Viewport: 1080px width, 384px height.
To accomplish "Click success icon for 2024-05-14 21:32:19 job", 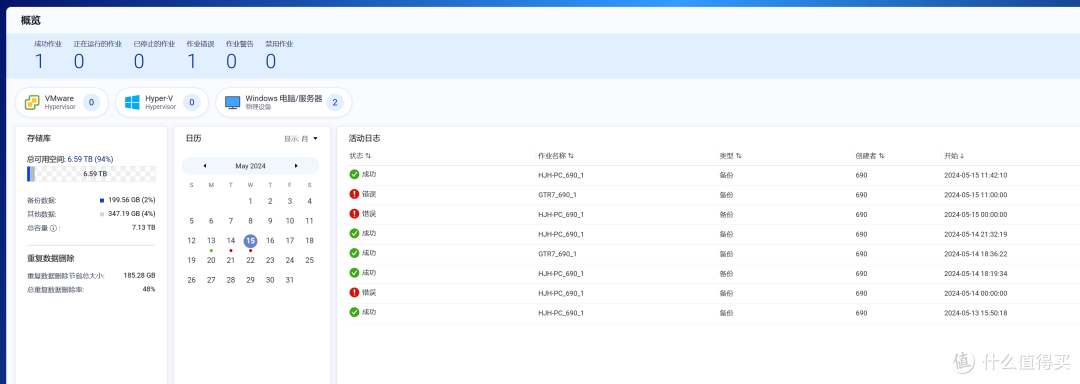I will coord(354,233).
